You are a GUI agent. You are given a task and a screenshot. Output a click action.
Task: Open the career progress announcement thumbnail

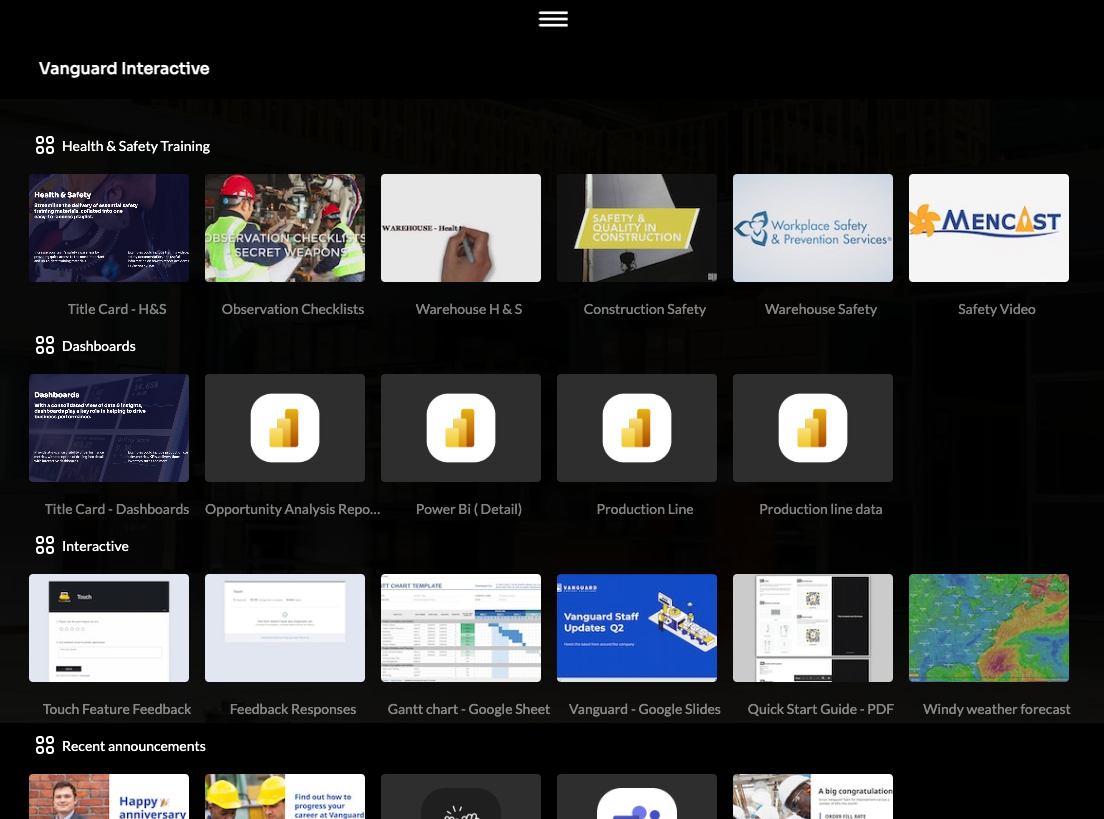pyautogui.click(x=285, y=796)
